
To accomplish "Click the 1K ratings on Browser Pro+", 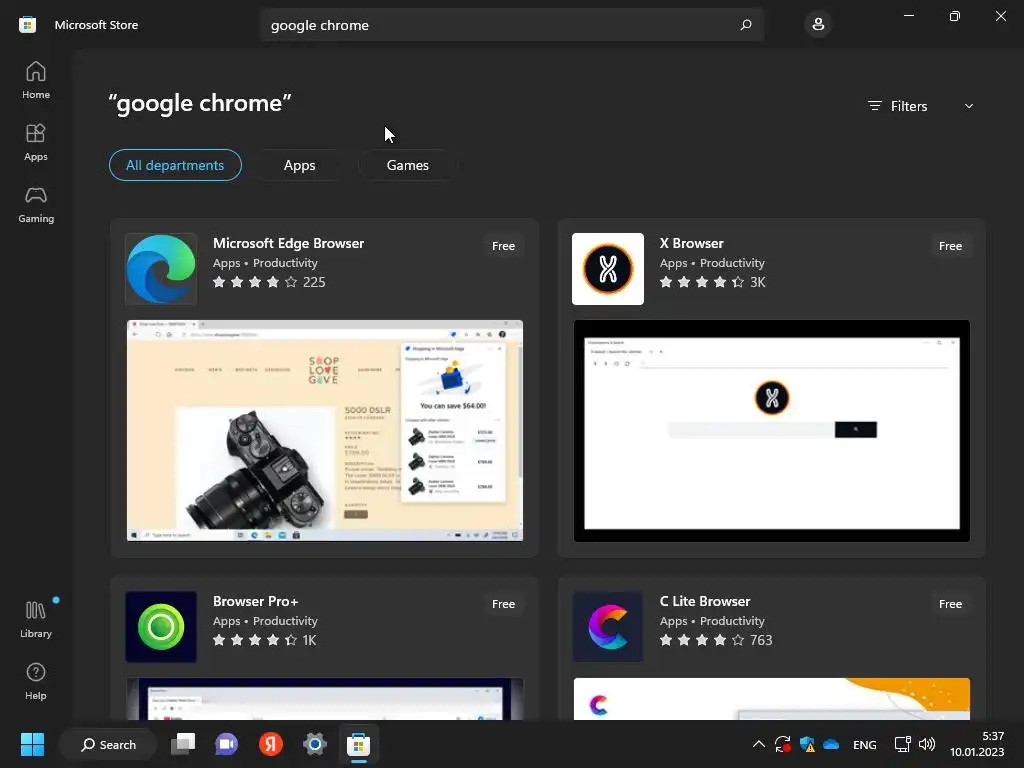I will coord(309,640).
